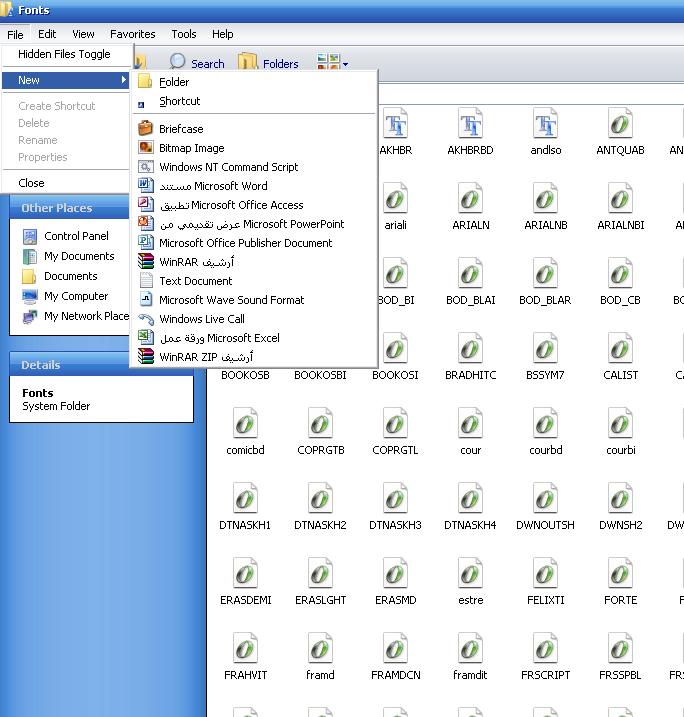Open the Tools menu
684x717 pixels.
pos(184,34)
